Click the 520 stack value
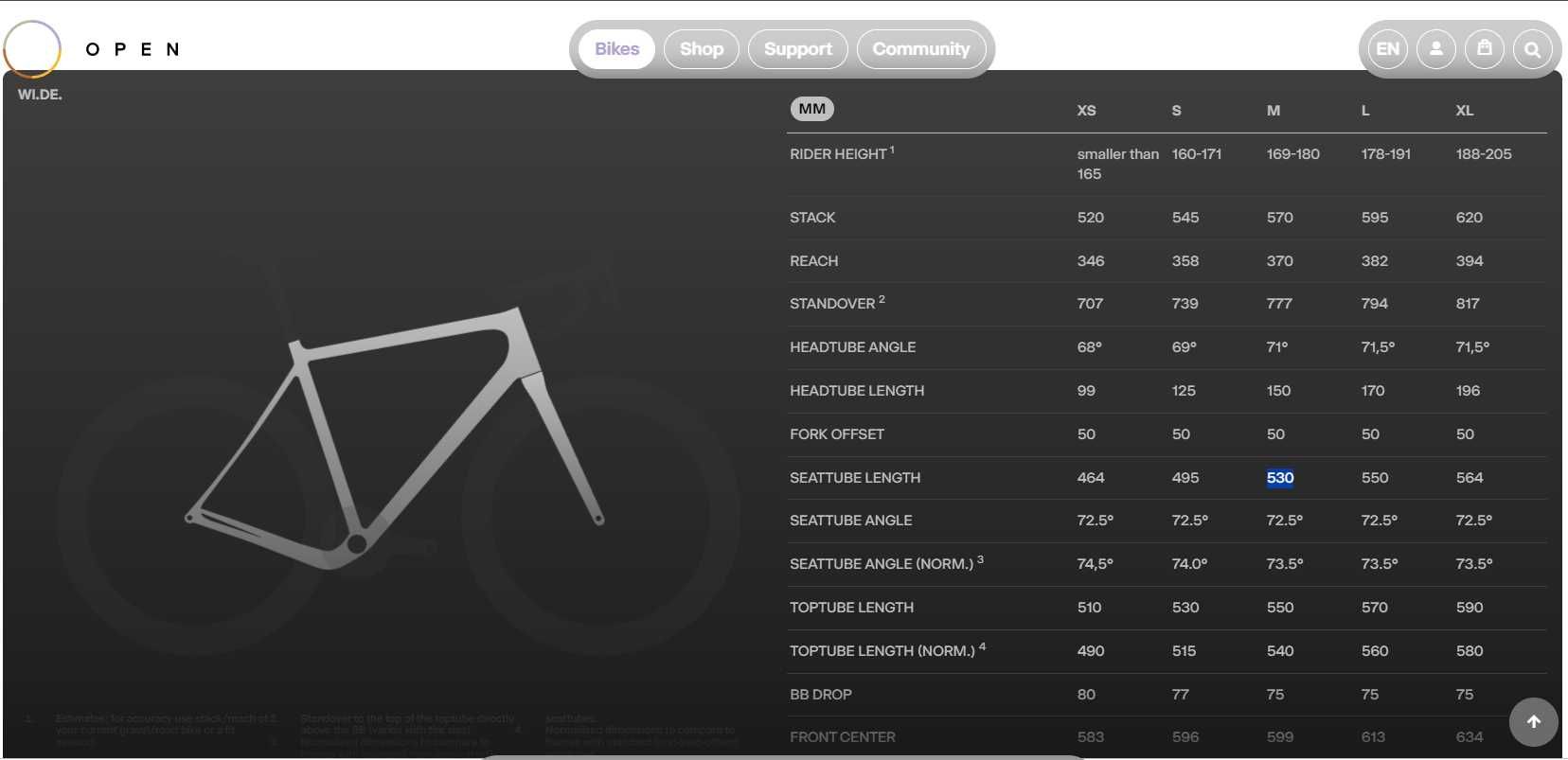Image resolution: width=1568 pixels, height=760 pixels. coord(1091,218)
